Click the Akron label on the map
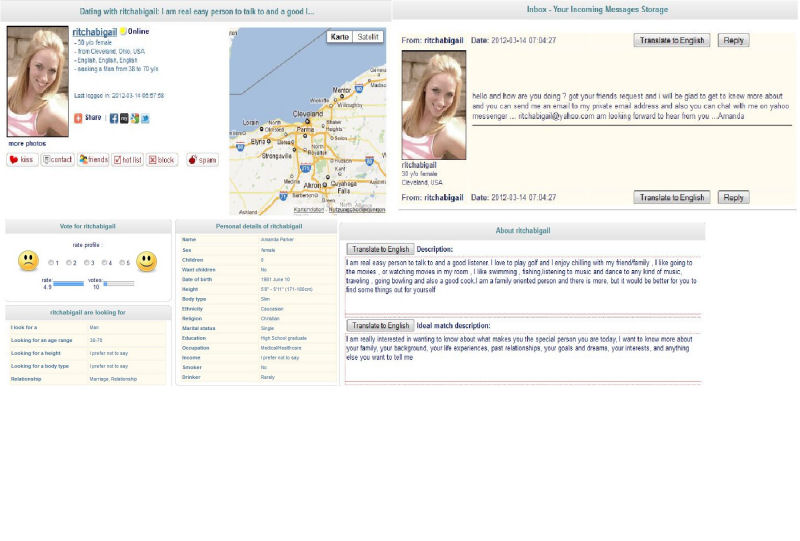This screenshot has width=800, height=541. coord(312,185)
